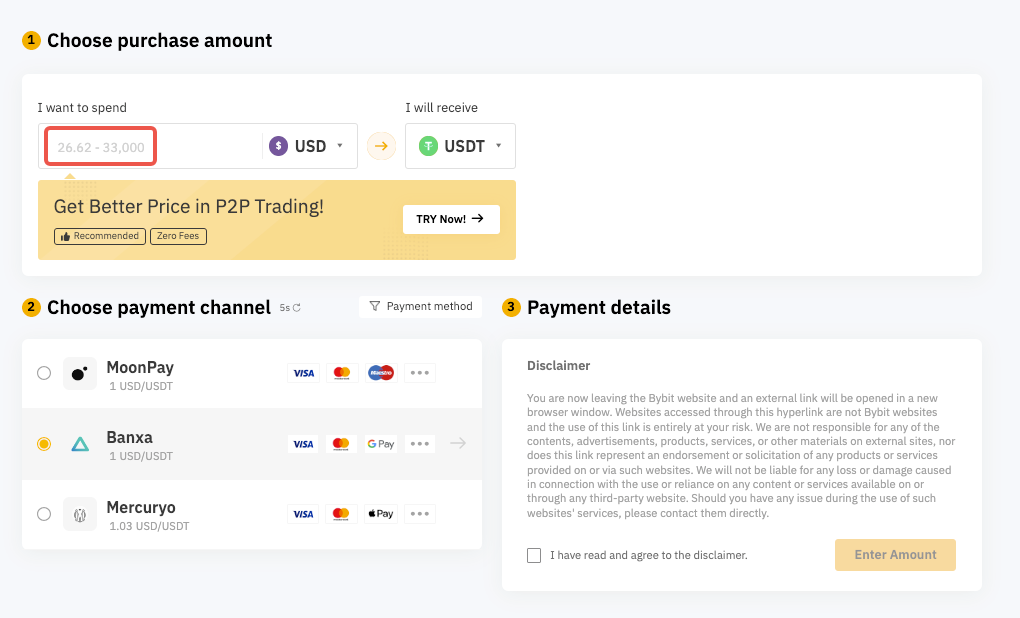Click the orange swap arrow between currencies
The width and height of the screenshot is (1020, 618).
pos(381,146)
